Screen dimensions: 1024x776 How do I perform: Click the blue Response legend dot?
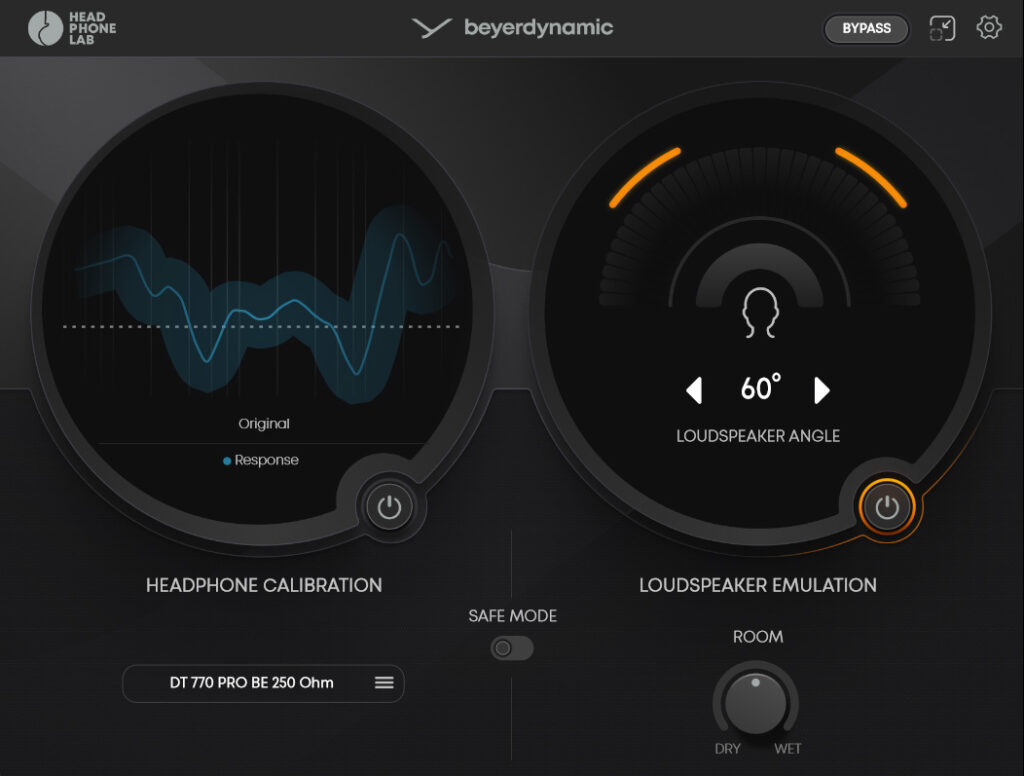coord(227,461)
